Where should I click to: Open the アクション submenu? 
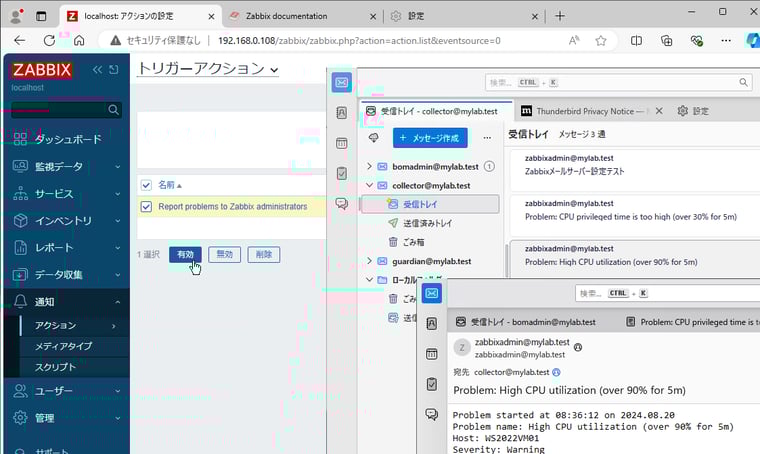[x=75, y=326]
